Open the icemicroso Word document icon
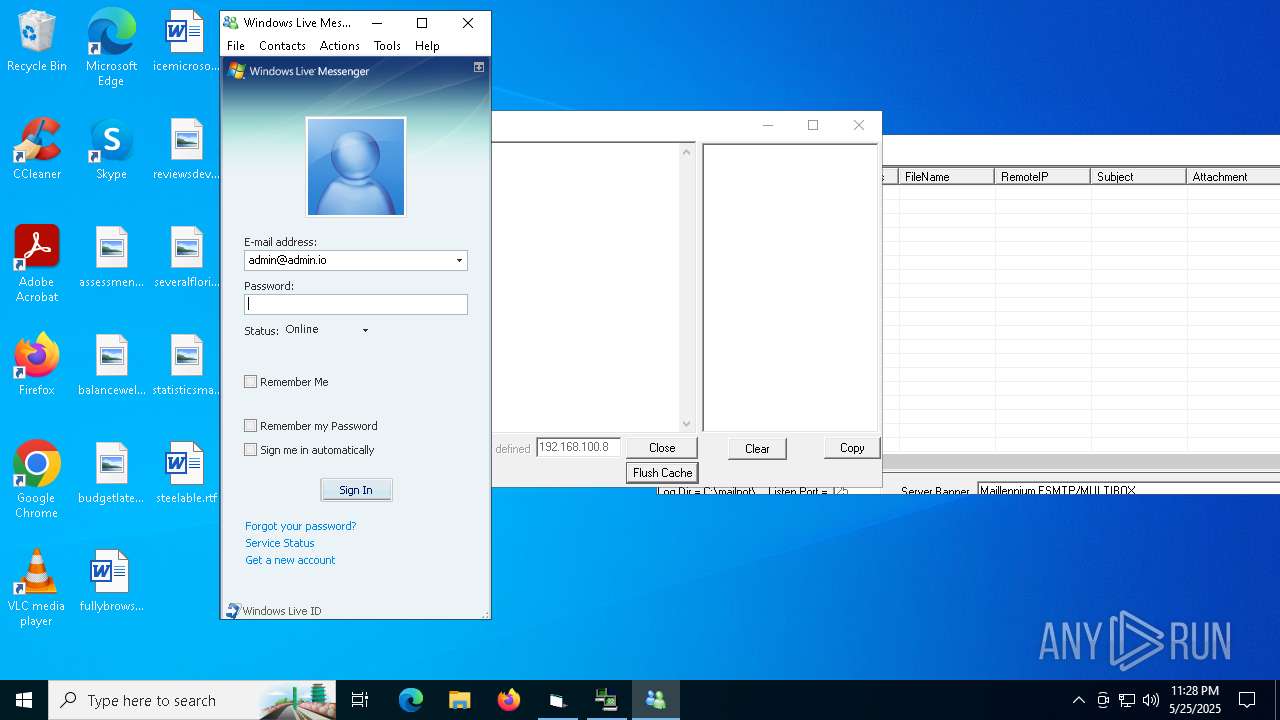Image resolution: width=1280 pixels, height=720 pixels. point(186,41)
